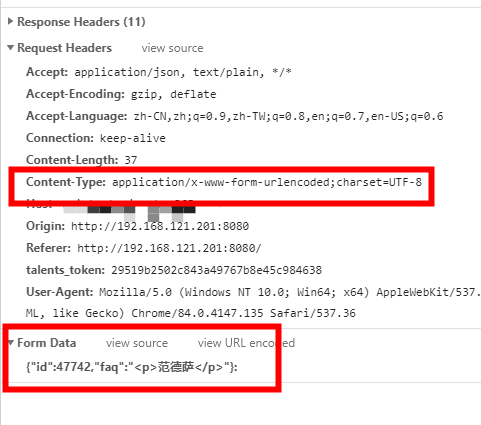
Task: Select the Connection keep-alive row
Action: [96, 138]
